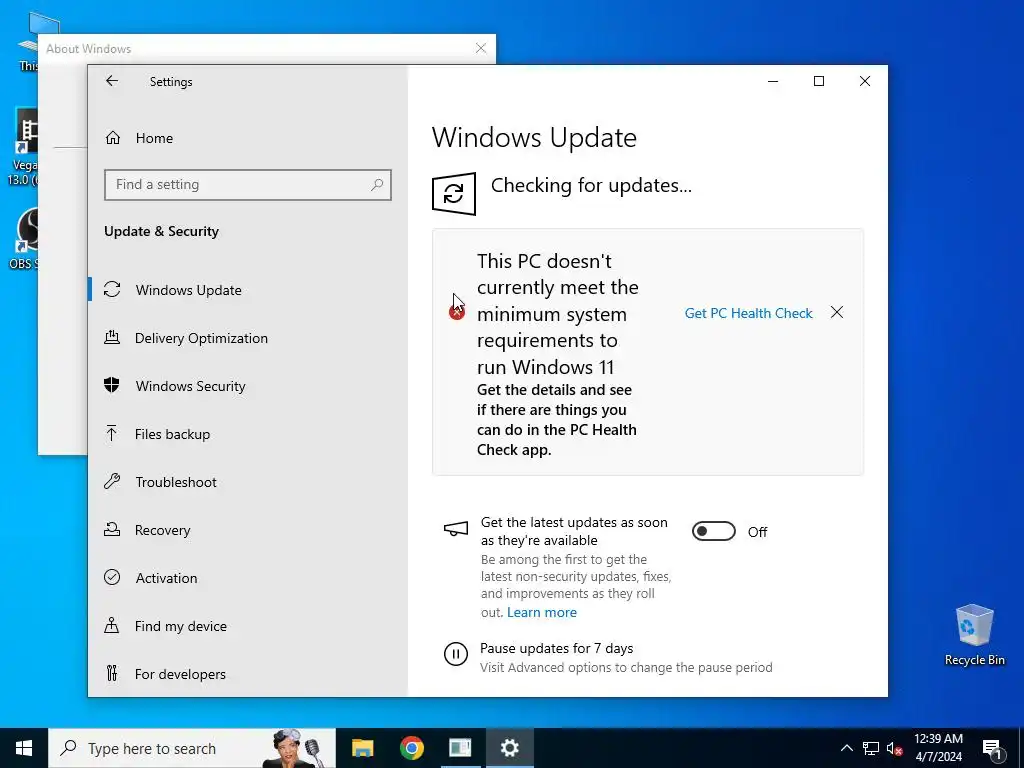Open the Learn more link

pos(541,613)
